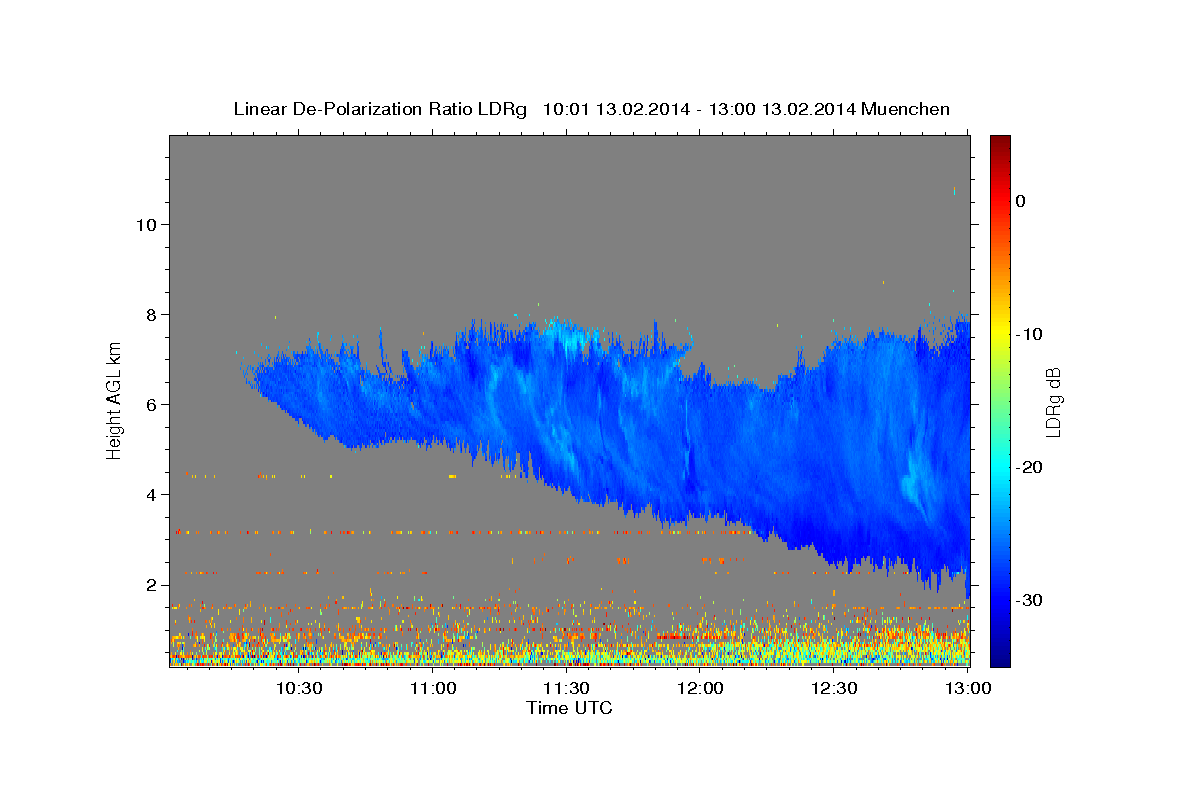
Task: Click the '2' height tick label
Action: pyautogui.click(x=151, y=584)
